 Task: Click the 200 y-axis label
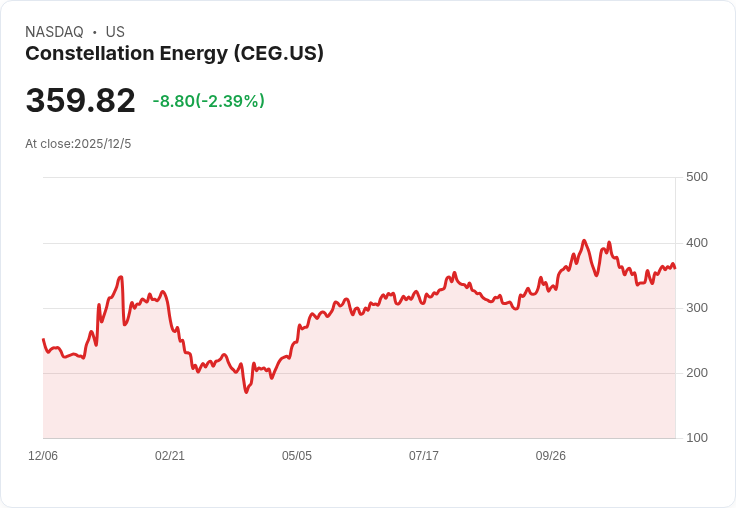click(696, 373)
